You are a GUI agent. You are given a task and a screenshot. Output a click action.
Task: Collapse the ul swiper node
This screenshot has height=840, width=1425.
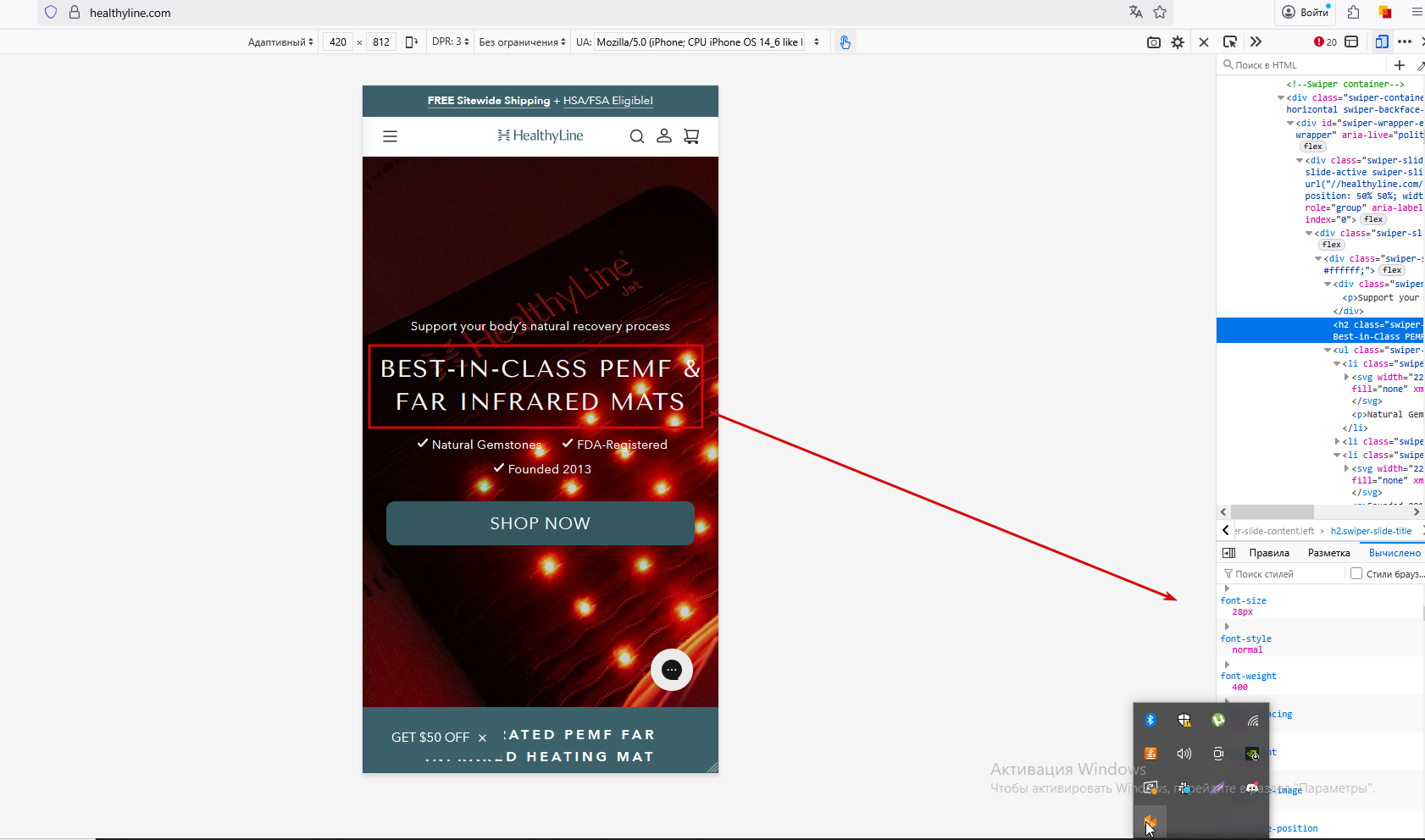pyautogui.click(x=1328, y=351)
